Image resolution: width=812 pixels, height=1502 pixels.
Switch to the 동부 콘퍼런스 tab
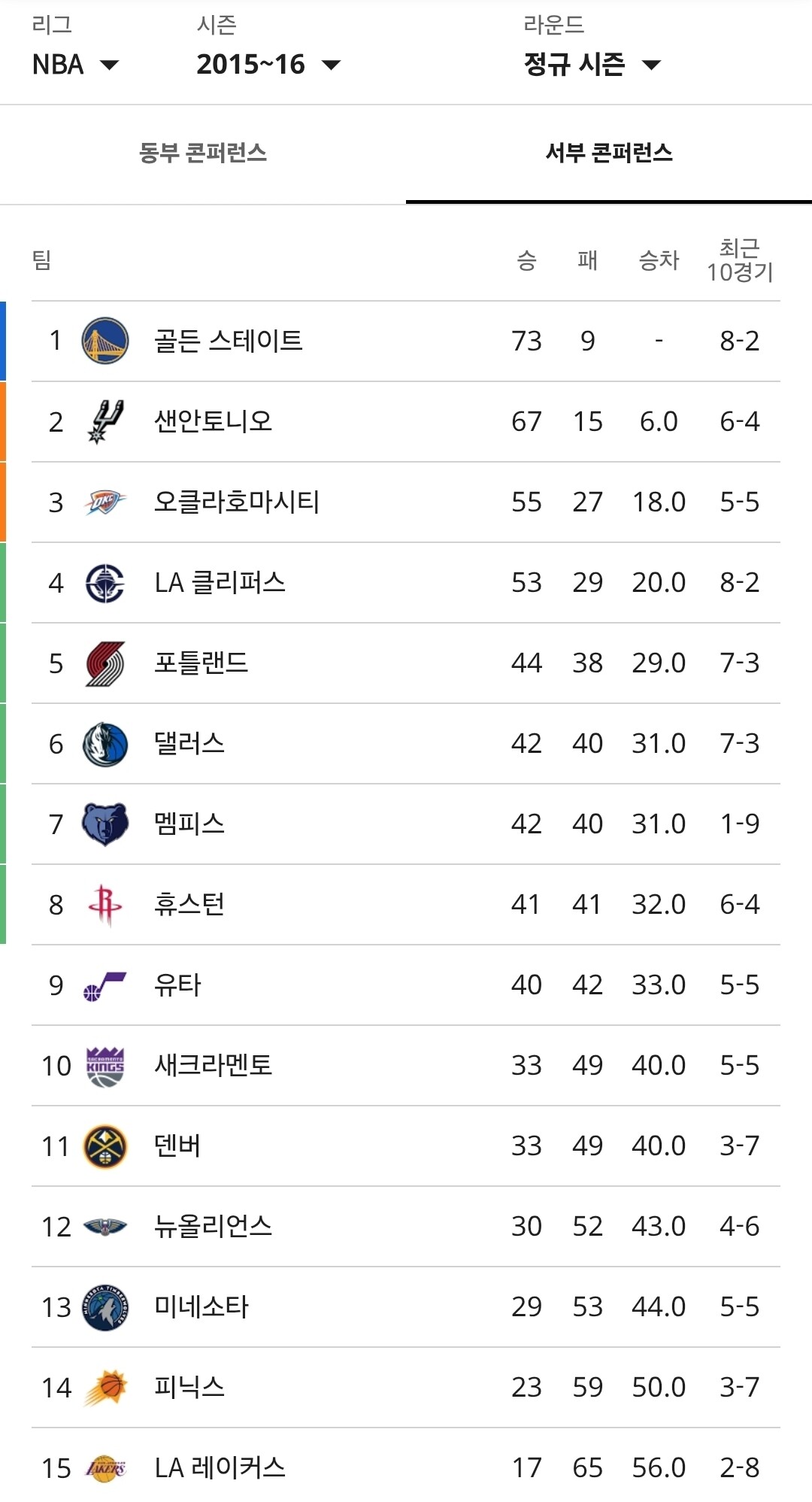point(203,153)
